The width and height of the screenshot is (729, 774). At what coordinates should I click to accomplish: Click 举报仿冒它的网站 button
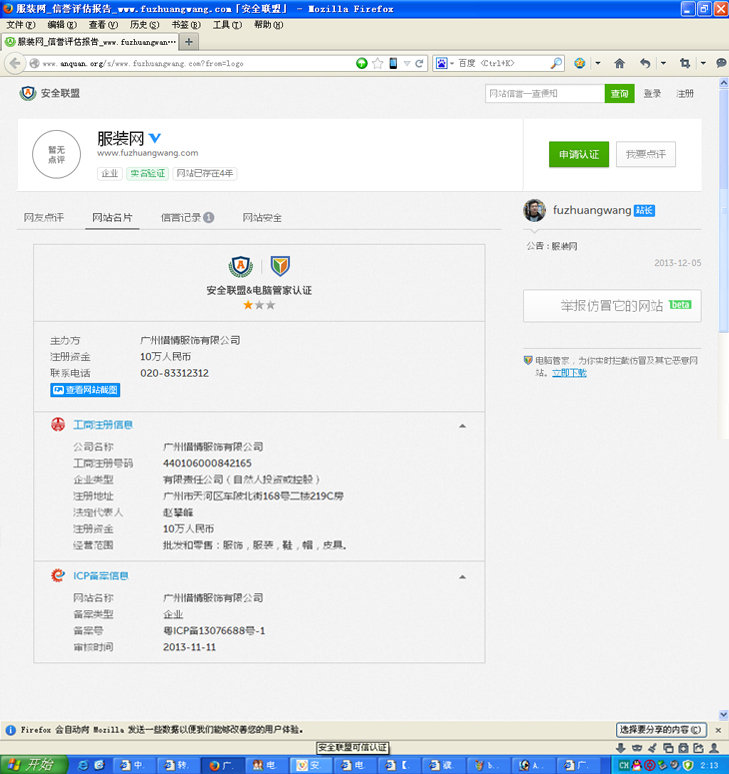click(612, 306)
